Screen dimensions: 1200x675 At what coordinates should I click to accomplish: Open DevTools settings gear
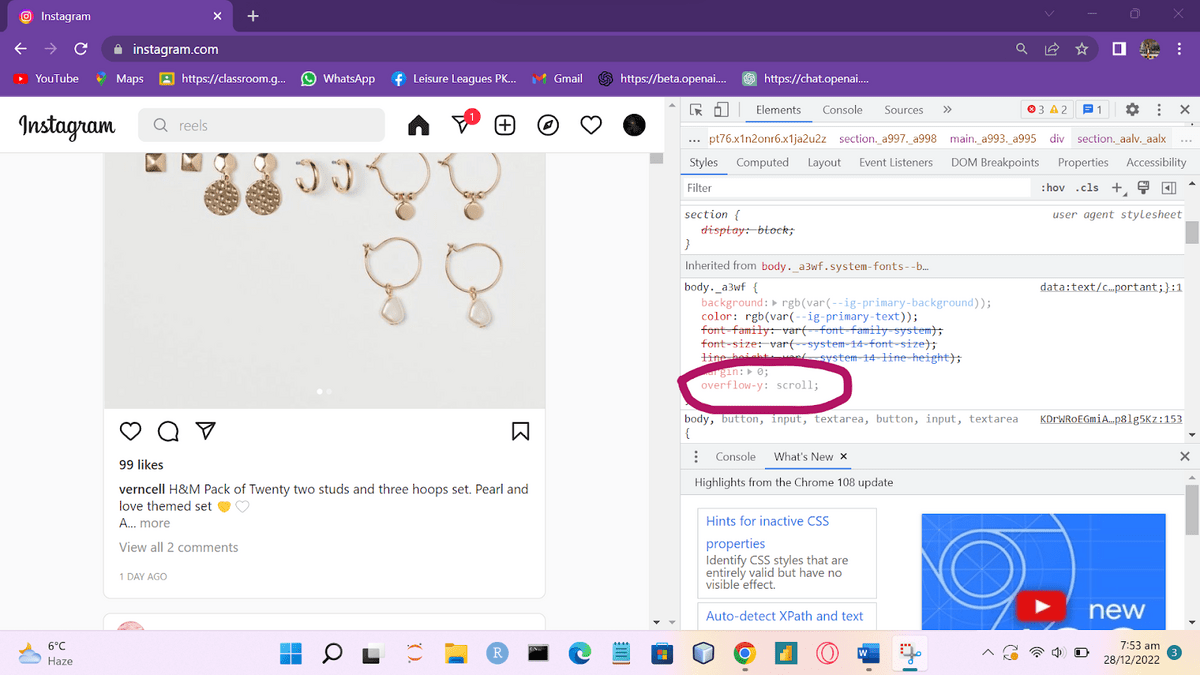click(1132, 110)
